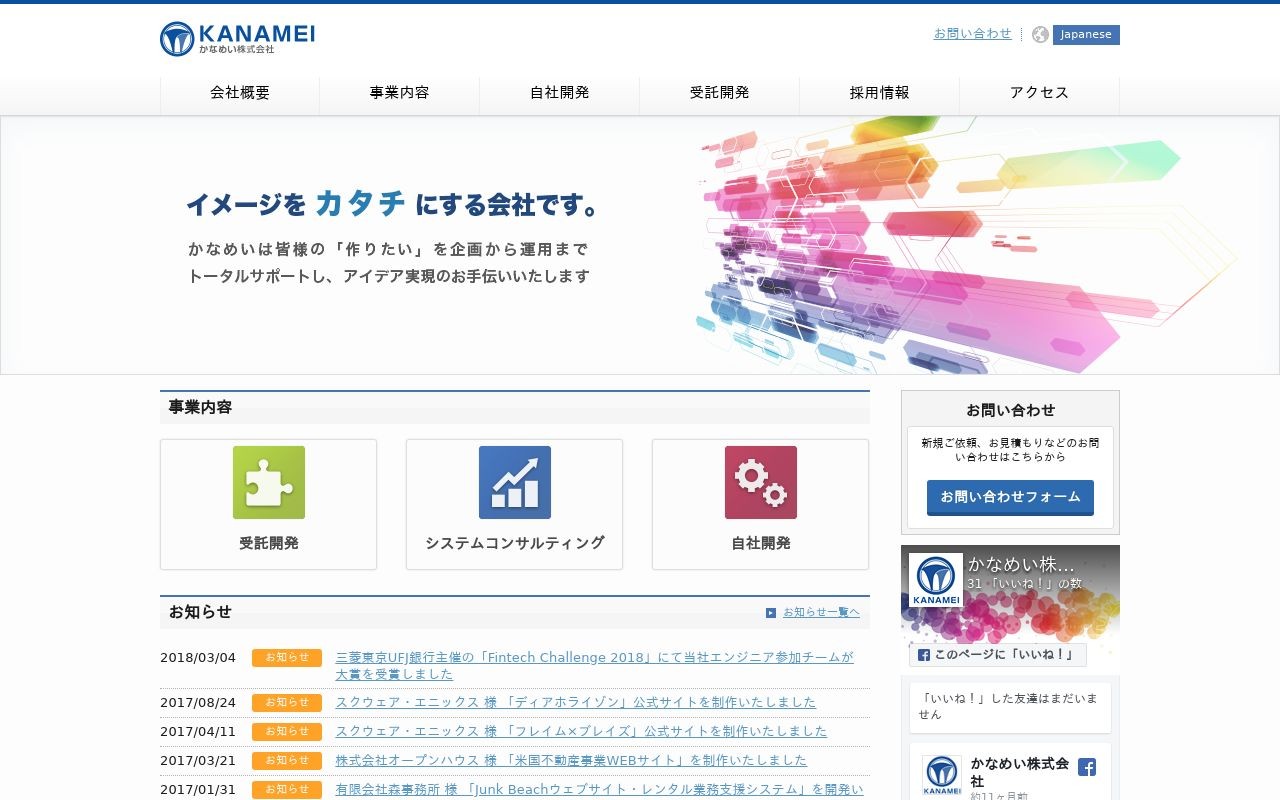The height and width of the screenshot is (800, 1280).
Task: Open the Fintech Challenge 2018 news link
Action: (x=595, y=666)
